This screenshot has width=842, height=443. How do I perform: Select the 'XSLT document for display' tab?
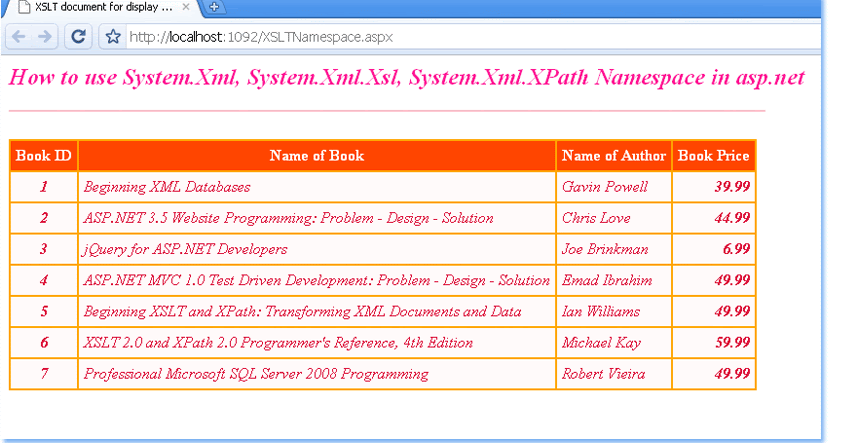click(x=102, y=8)
